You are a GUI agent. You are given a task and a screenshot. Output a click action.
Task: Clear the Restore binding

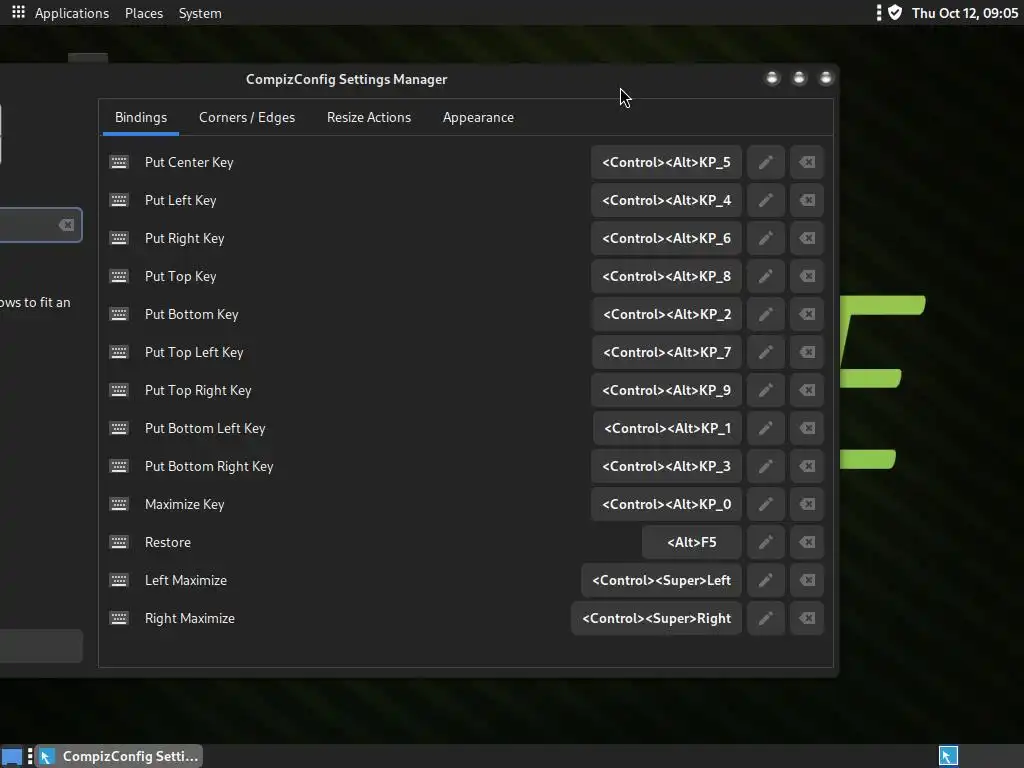click(x=807, y=542)
